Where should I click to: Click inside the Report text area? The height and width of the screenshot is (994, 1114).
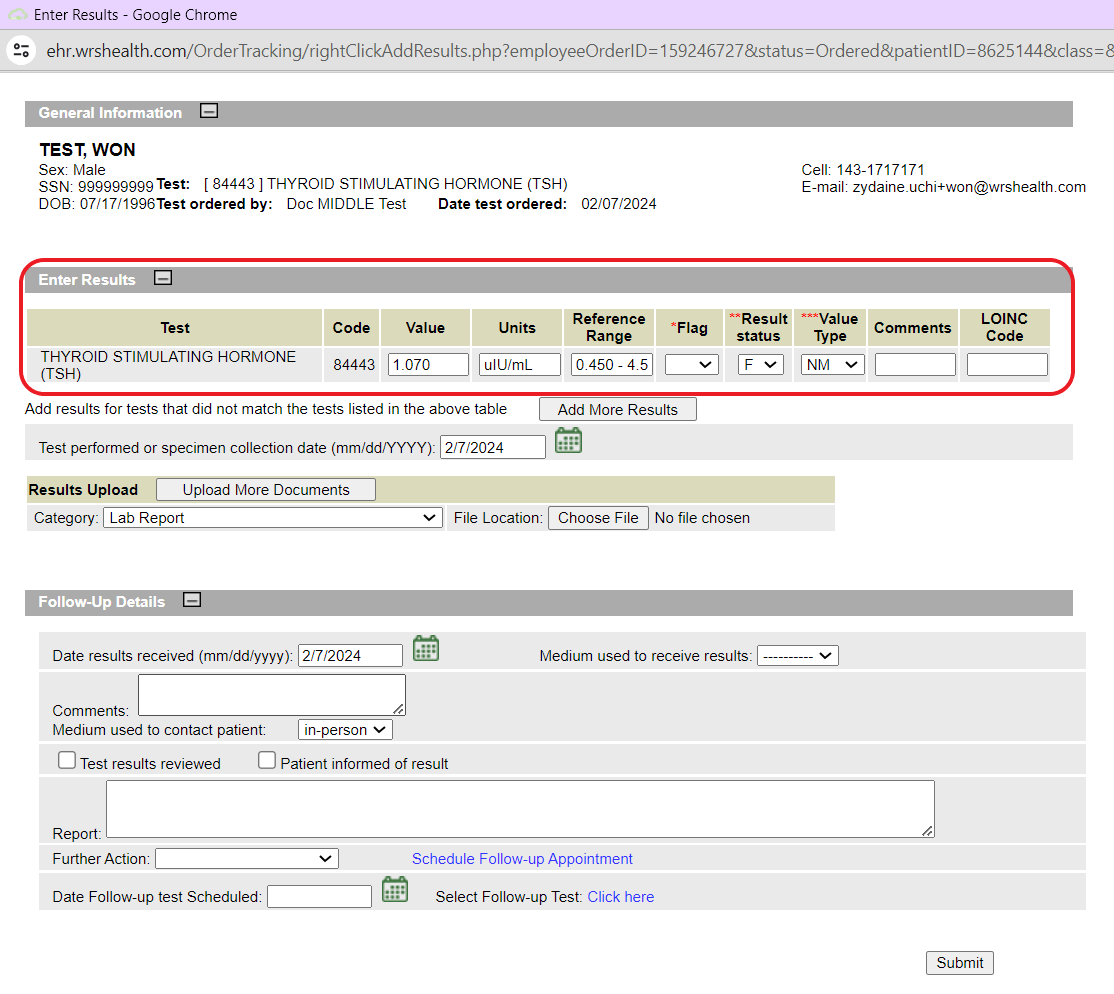click(520, 809)
